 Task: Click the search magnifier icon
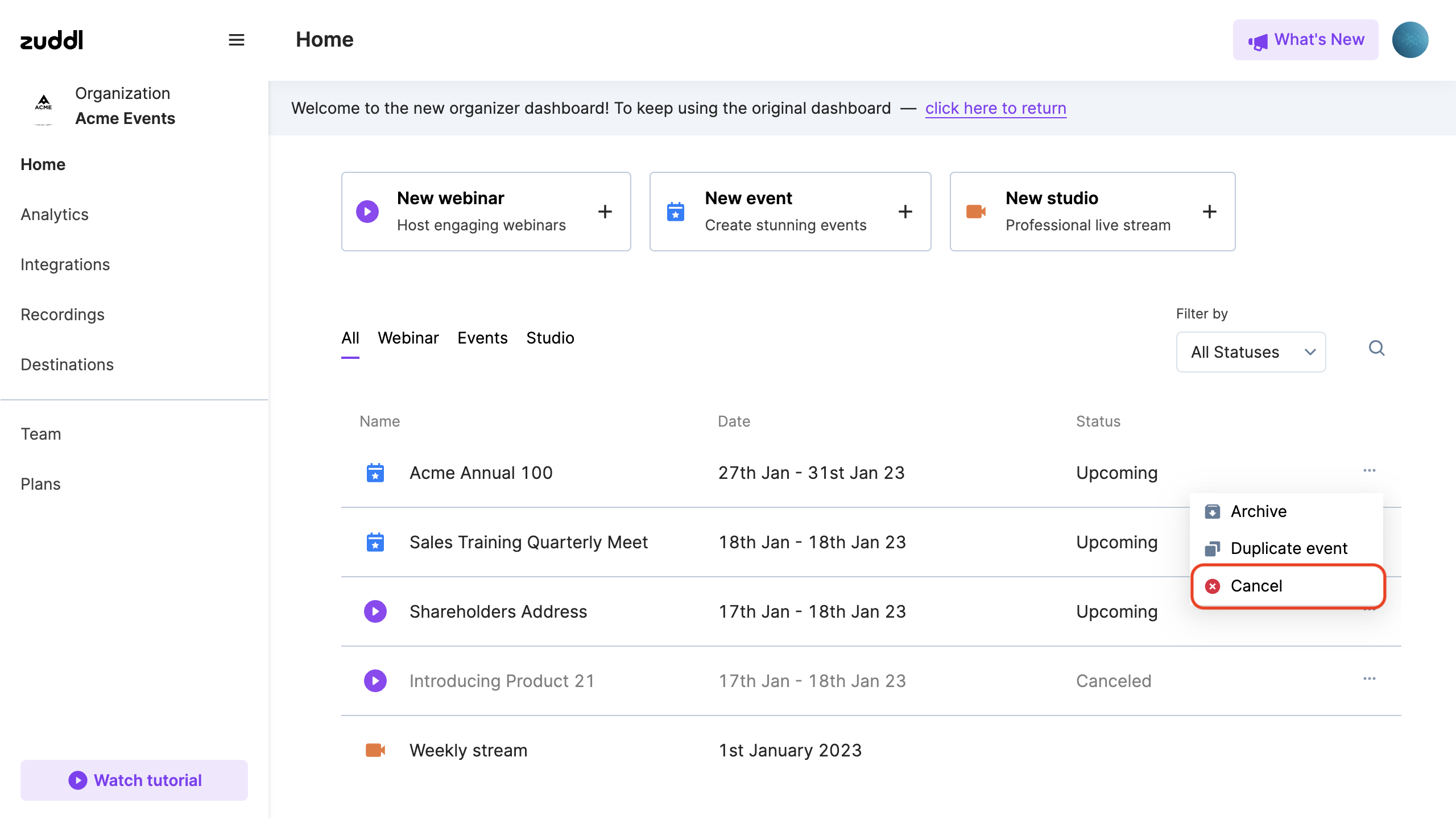click(x=1376, y=348)
